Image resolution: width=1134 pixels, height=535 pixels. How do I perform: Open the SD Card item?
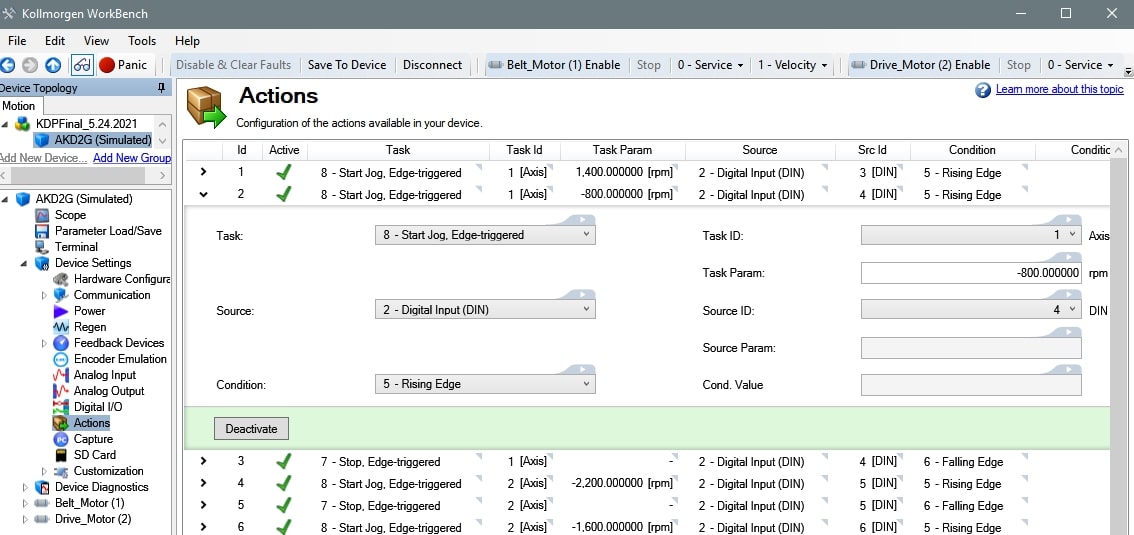[x=95, y=455]
